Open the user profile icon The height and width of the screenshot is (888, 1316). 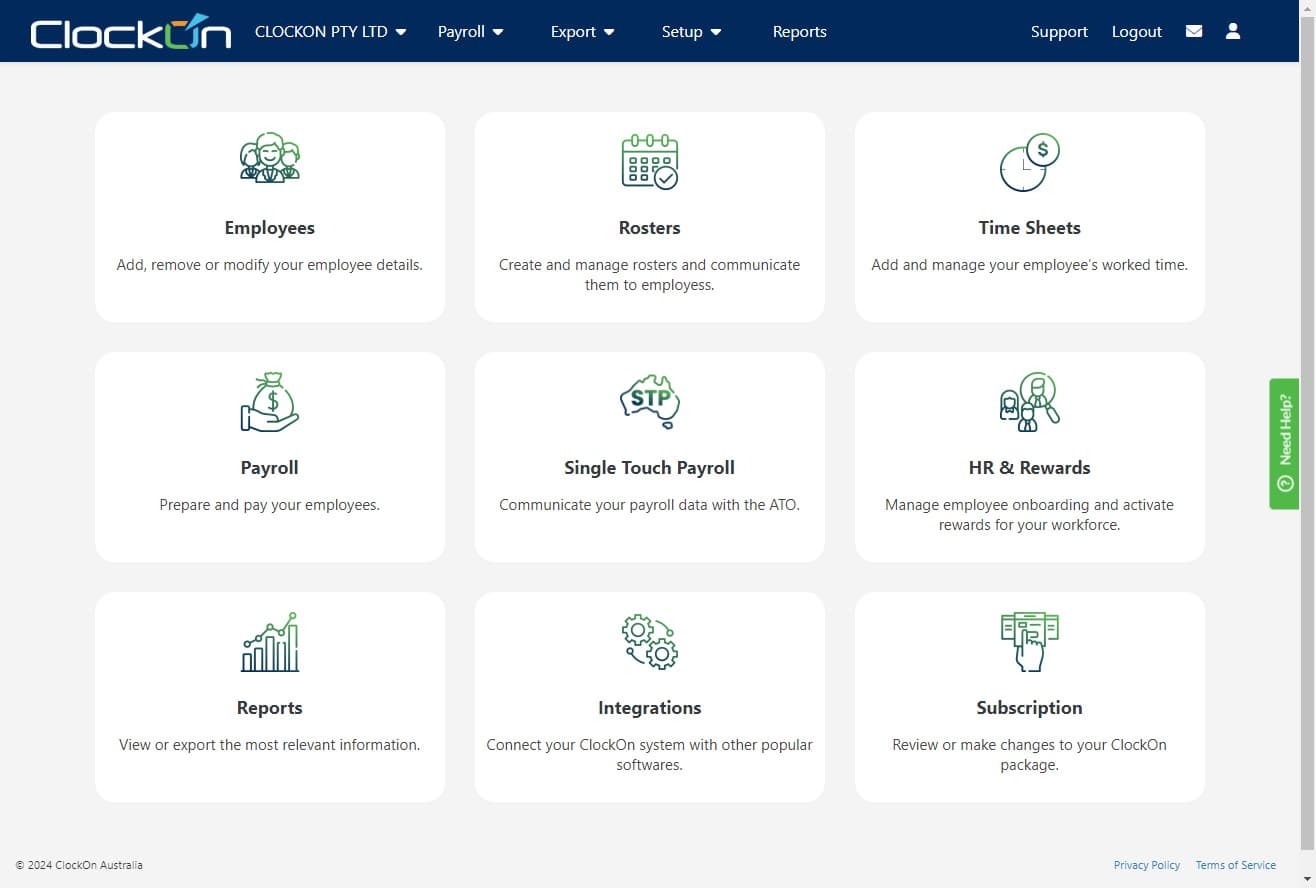click(1233, 31)
